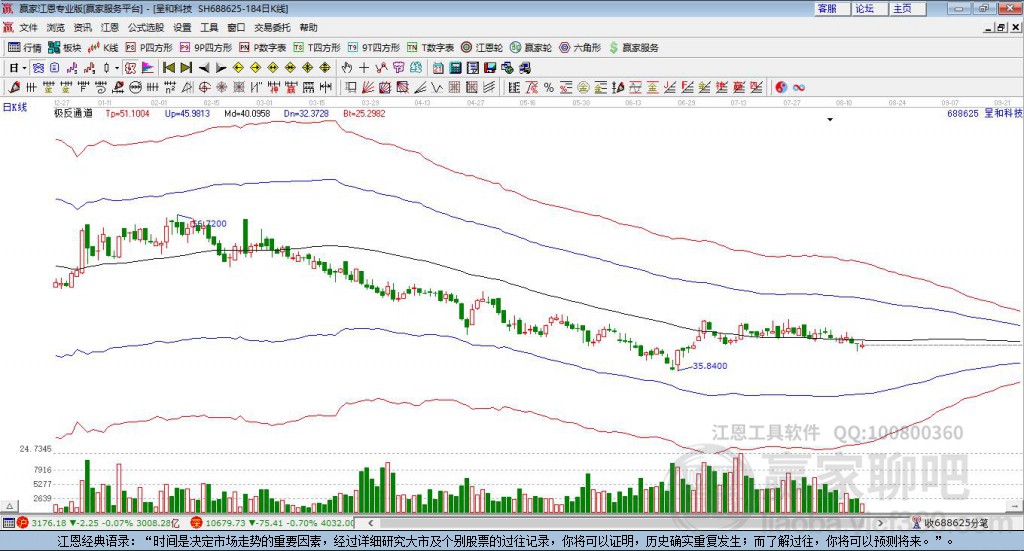Click the grid icon beside Shanghai index
Image resolution: width=1024 pixels, height=551 pixels.
8,523
